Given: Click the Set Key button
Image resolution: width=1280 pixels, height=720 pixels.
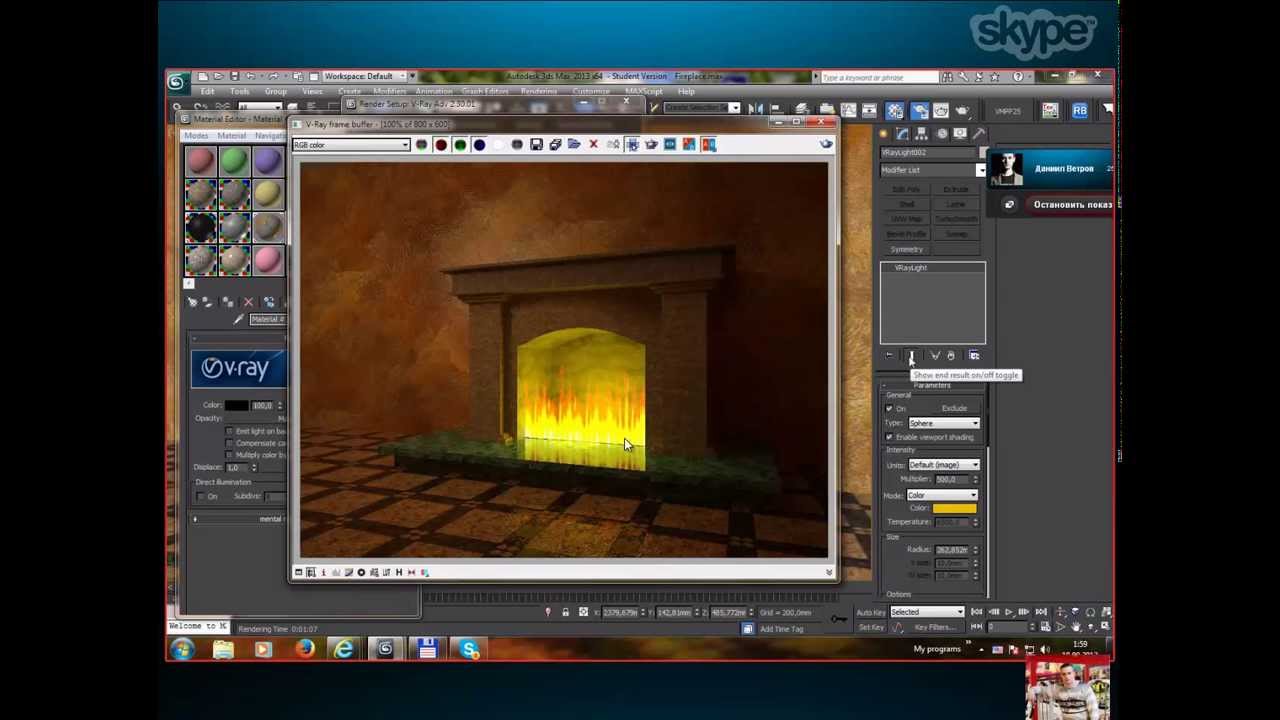Looking at the screenshot, I should point(871,627).
